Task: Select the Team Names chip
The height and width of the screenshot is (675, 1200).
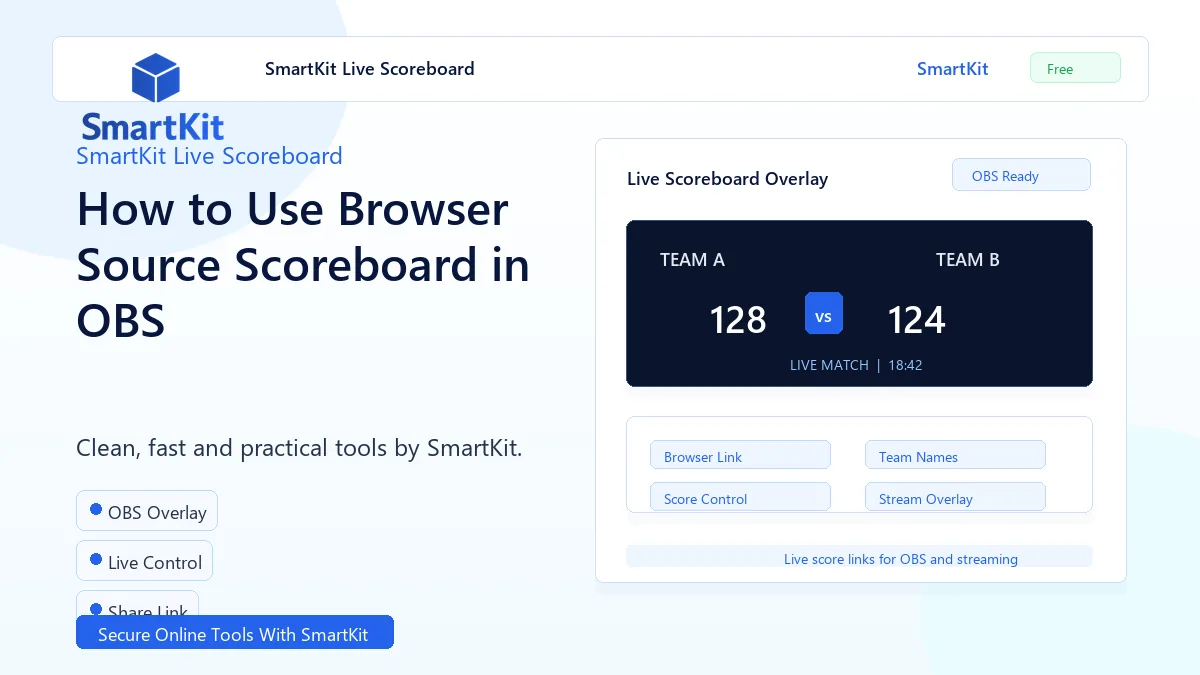Action: point(955,456)
